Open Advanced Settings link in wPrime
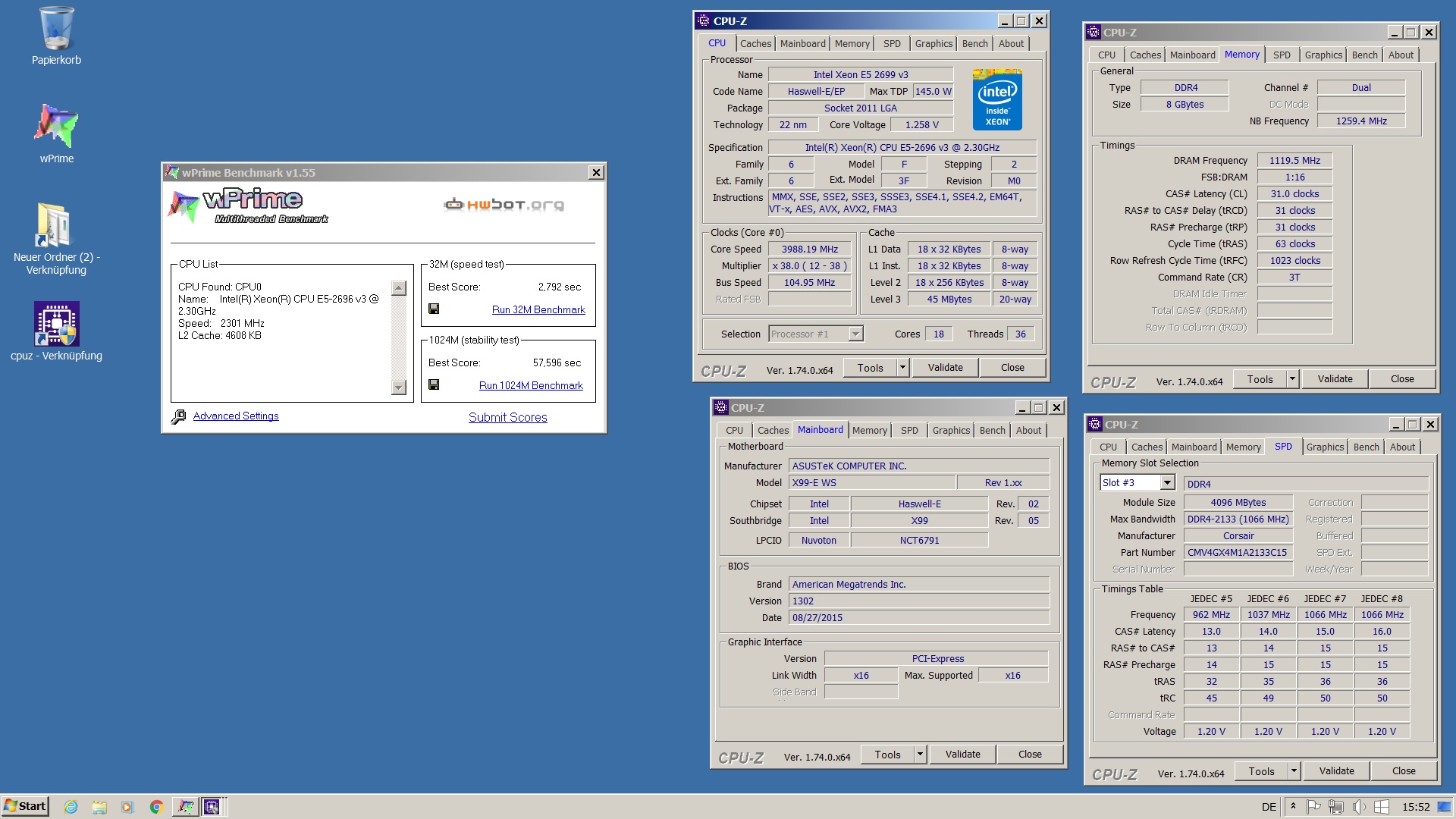Viewport: 1456px width, 819px height. click(236, 416)
